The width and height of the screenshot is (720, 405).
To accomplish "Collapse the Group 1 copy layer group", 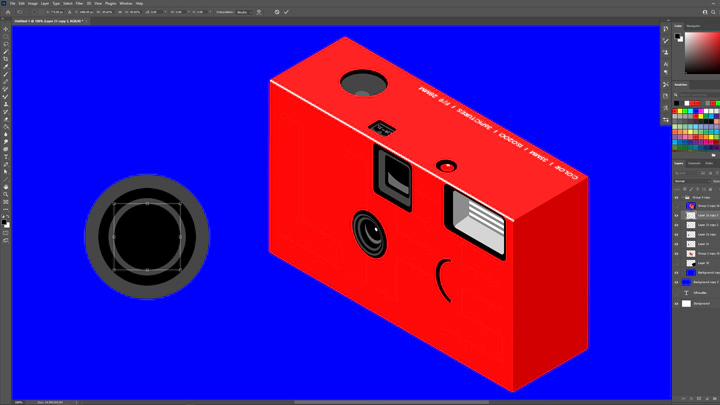I will pyautogui.click(x=682, y=197).
